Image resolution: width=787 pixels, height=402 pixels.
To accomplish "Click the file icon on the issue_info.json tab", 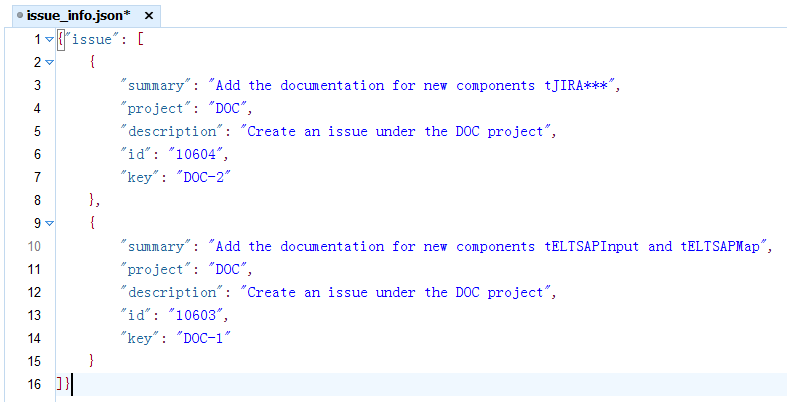I will (x=20, y=15).
